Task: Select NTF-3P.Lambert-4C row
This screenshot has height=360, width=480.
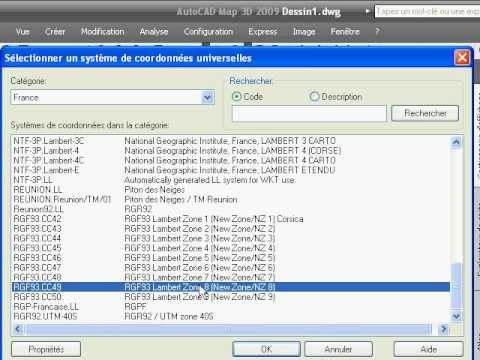Action: coord(231,160)
